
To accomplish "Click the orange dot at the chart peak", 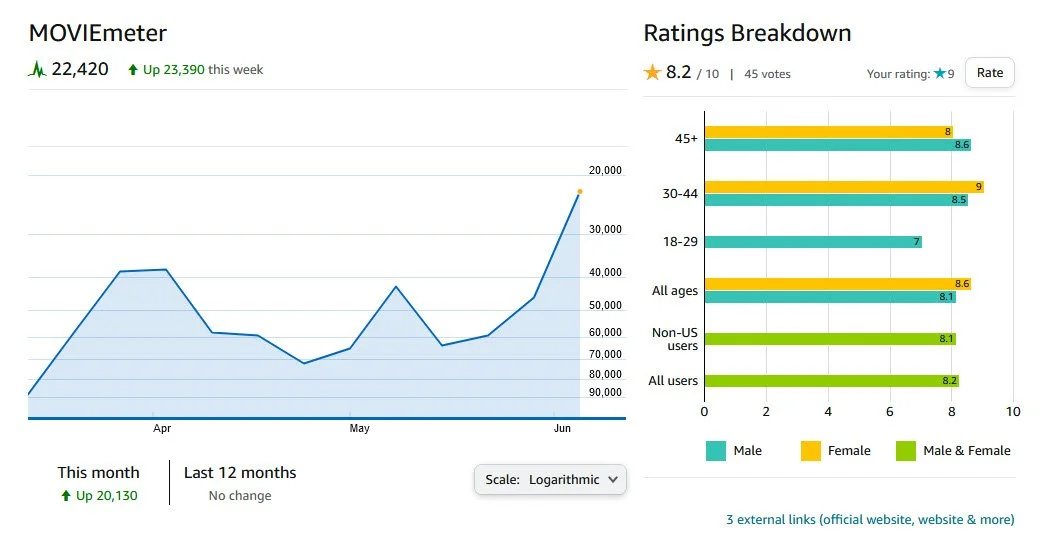I will pyautogui.click(x=579, y=192).
